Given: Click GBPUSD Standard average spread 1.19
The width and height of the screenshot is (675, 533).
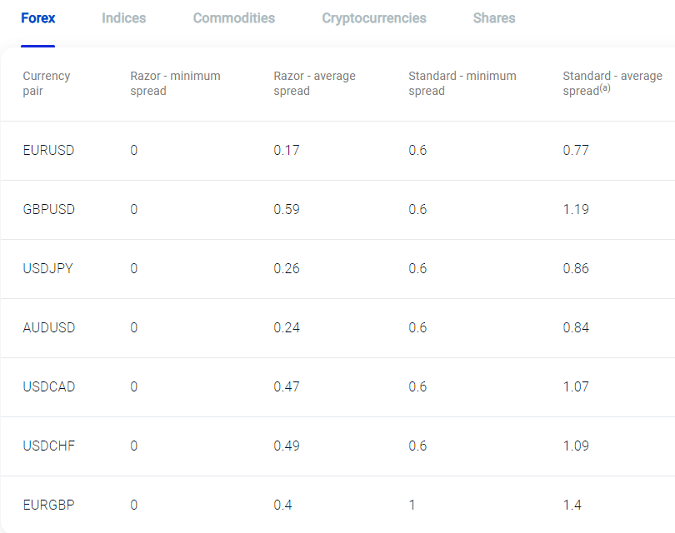Looking at the screenshot, I should click(576, 209).
